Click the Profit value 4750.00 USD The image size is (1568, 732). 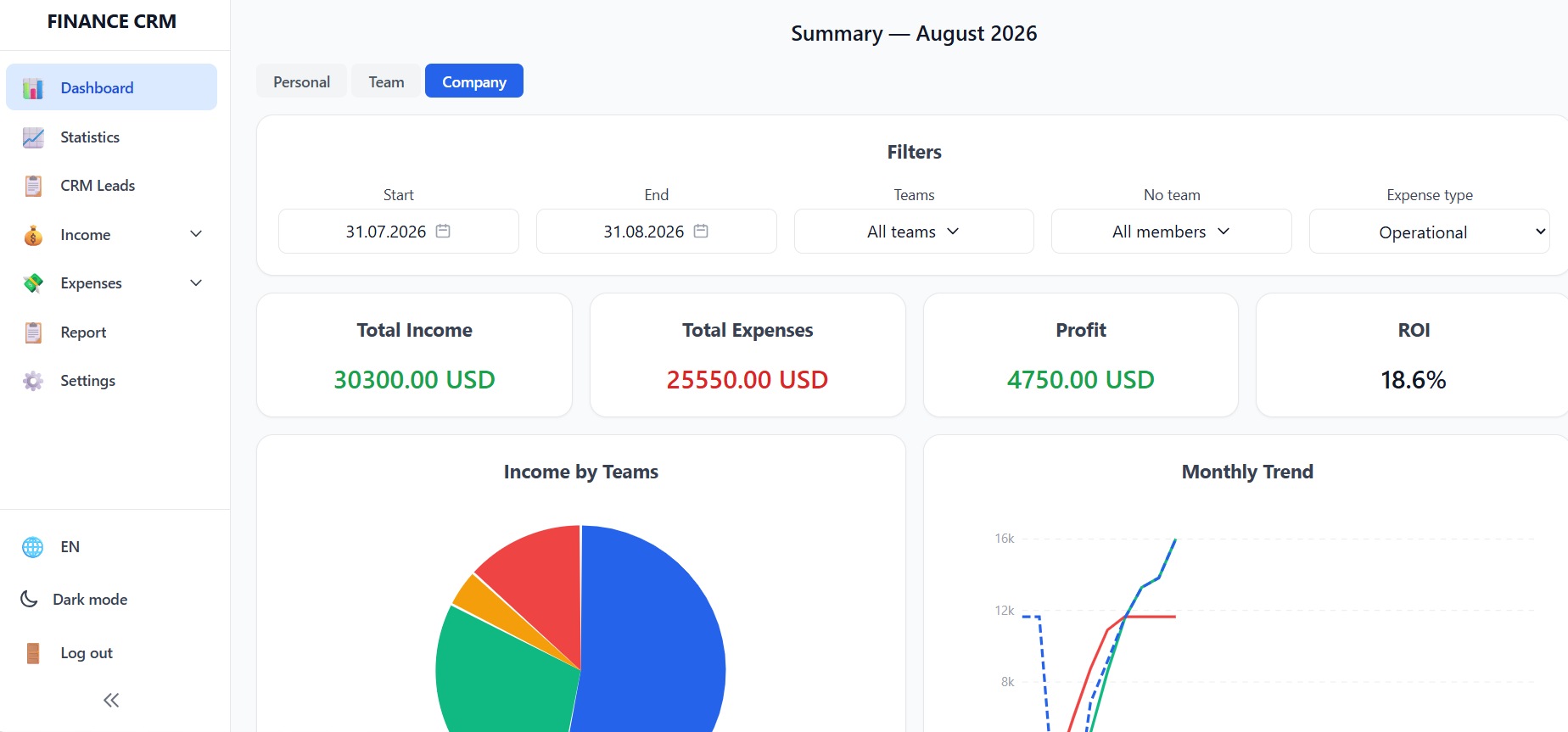click(x=1081, y=379)
